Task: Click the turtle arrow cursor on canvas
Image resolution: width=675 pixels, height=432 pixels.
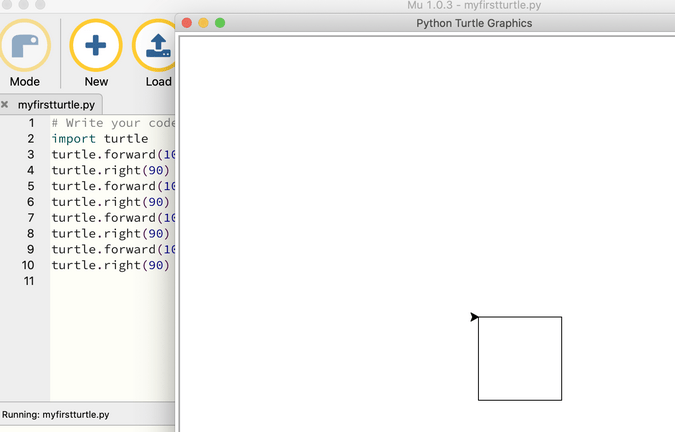Action: tap(474, 317)
